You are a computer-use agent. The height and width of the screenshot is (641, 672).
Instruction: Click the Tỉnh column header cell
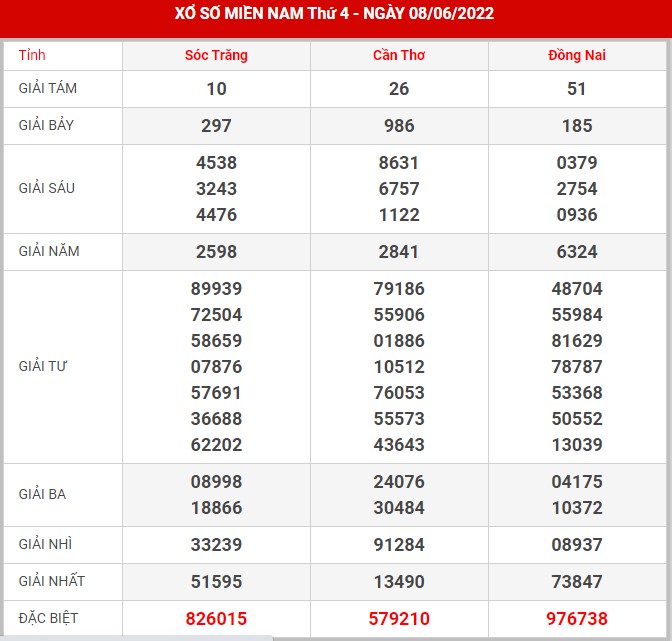pos(33,55)
